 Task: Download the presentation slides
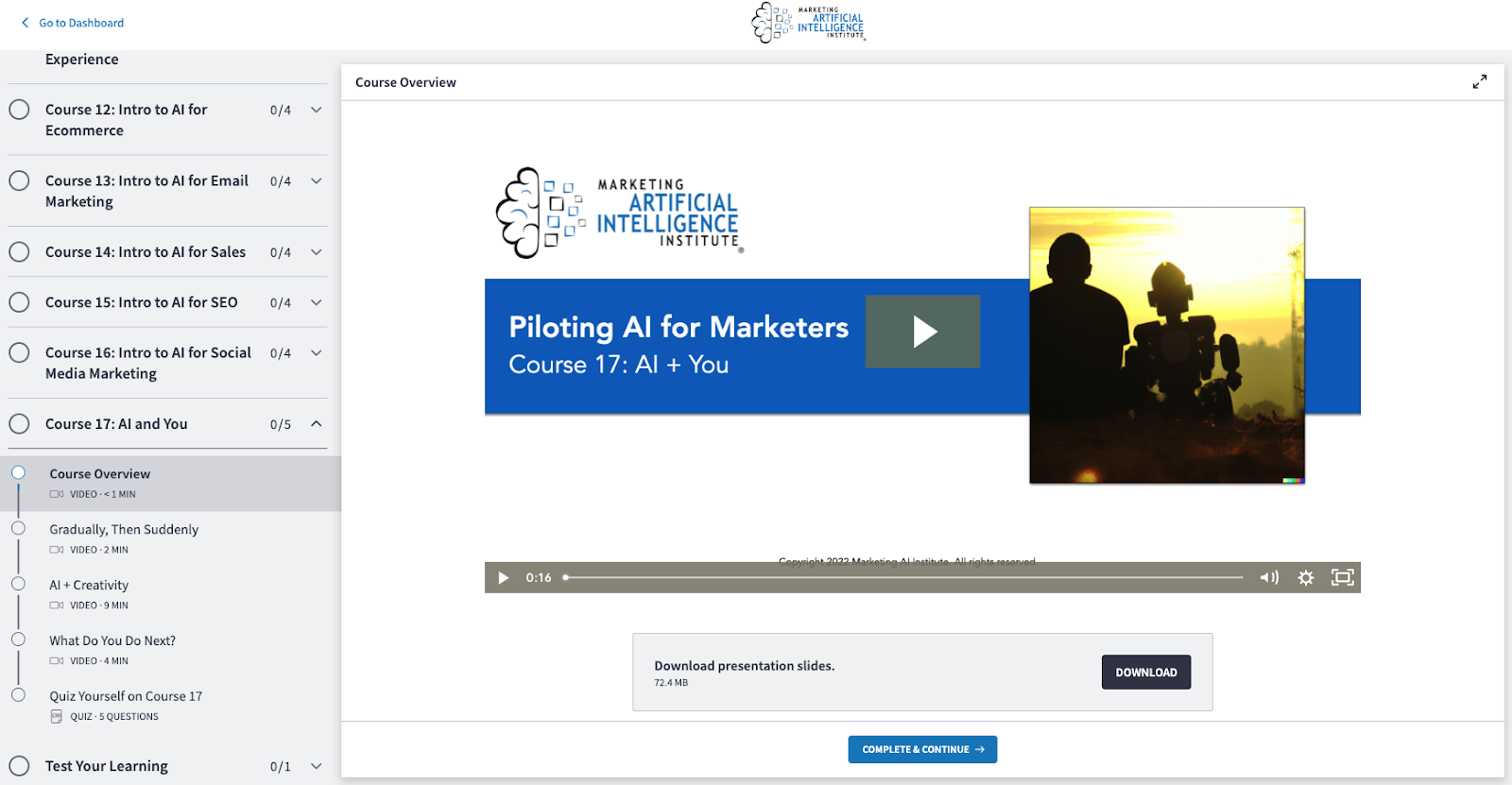coord(1146,672)
